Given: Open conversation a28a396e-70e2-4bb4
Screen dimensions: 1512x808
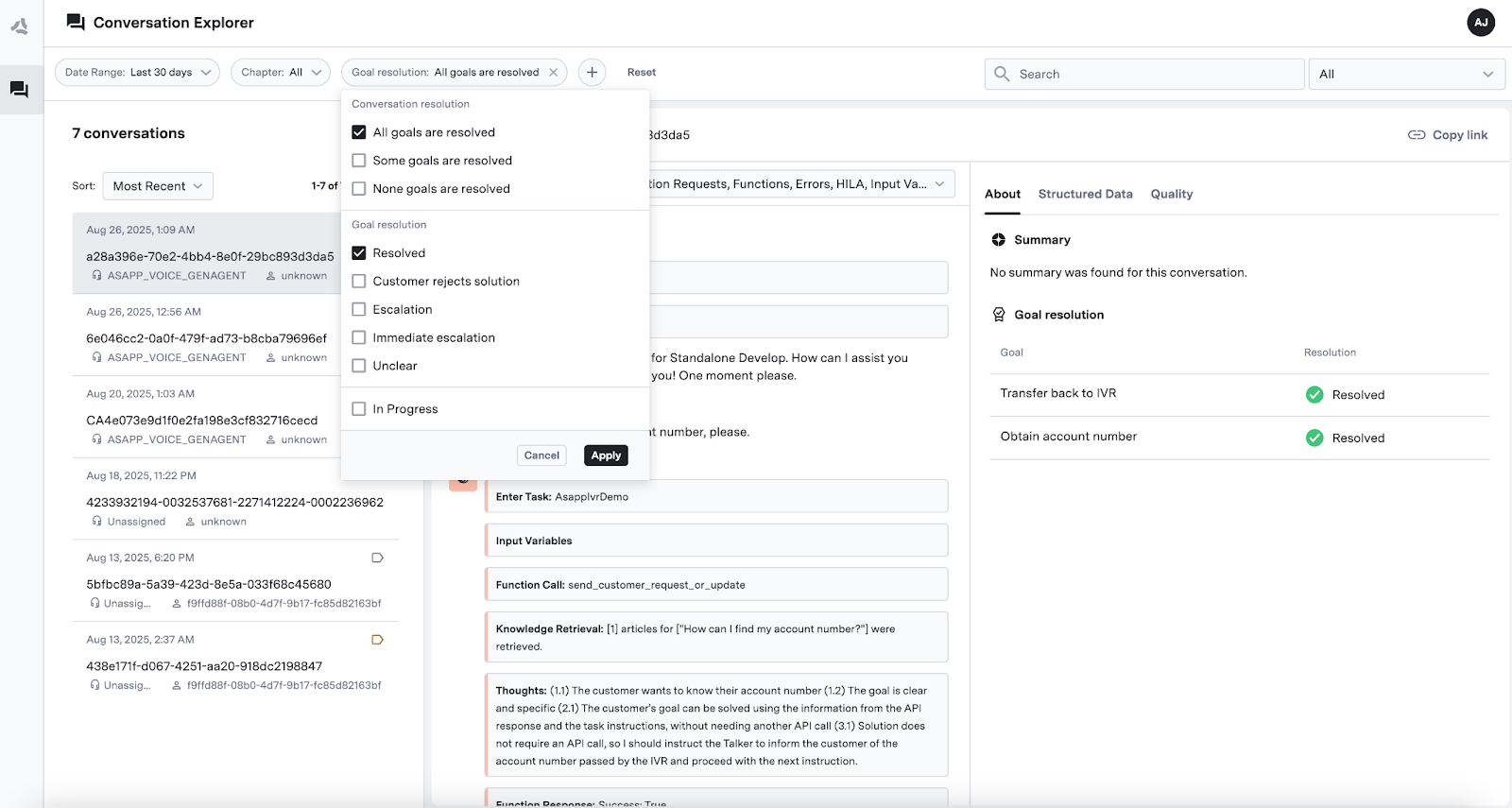Looking at the screenshot, I should 206,252.
